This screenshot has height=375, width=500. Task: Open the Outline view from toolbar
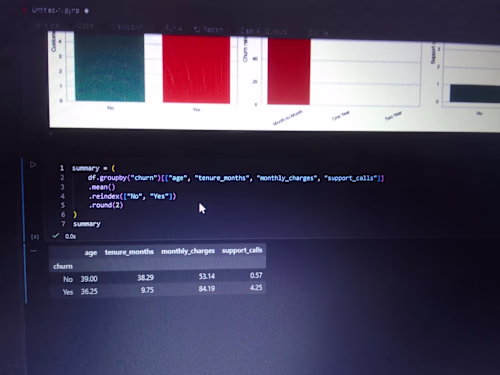317,33
